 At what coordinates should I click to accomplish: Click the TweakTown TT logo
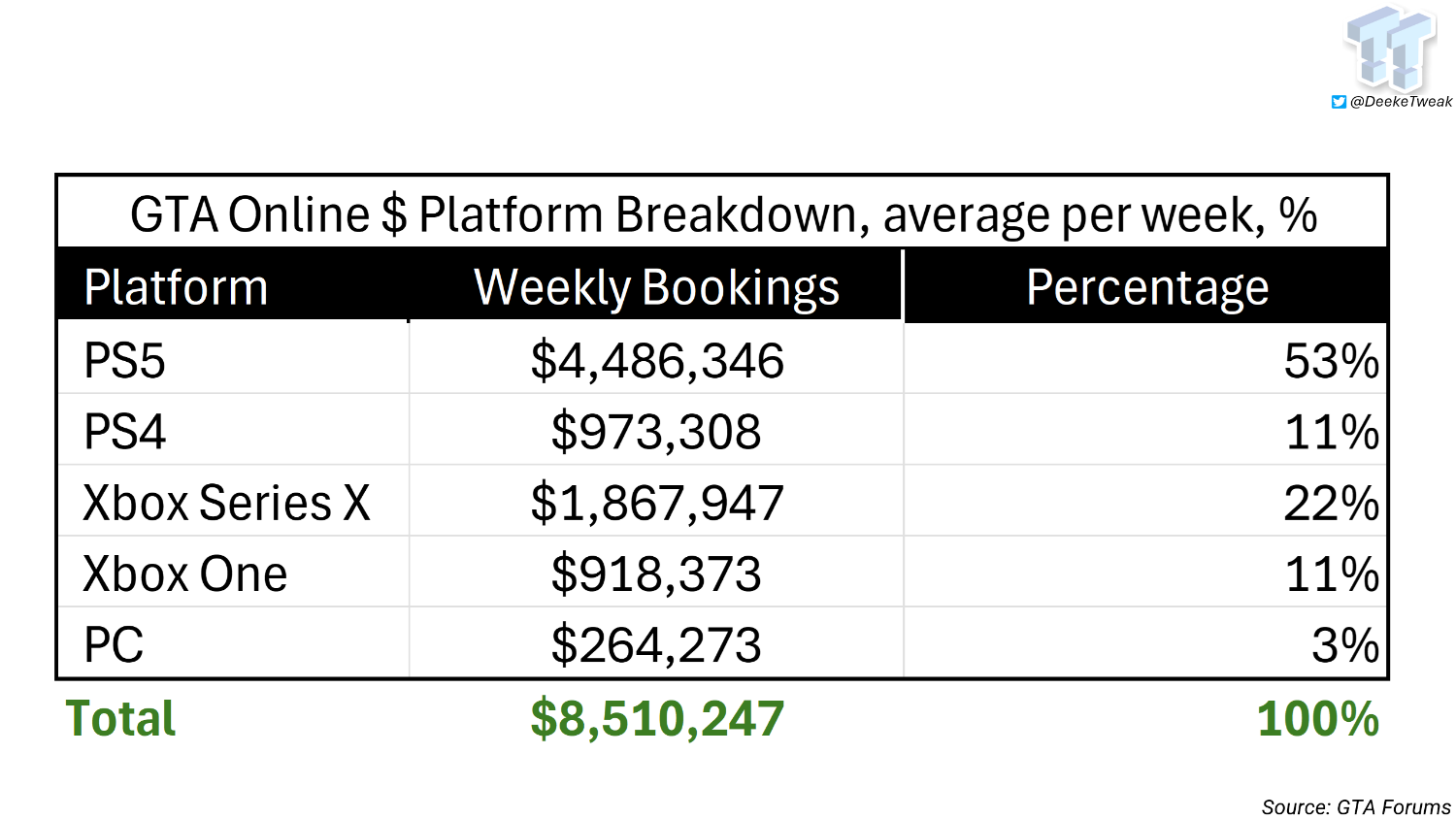coord(1390,49)
